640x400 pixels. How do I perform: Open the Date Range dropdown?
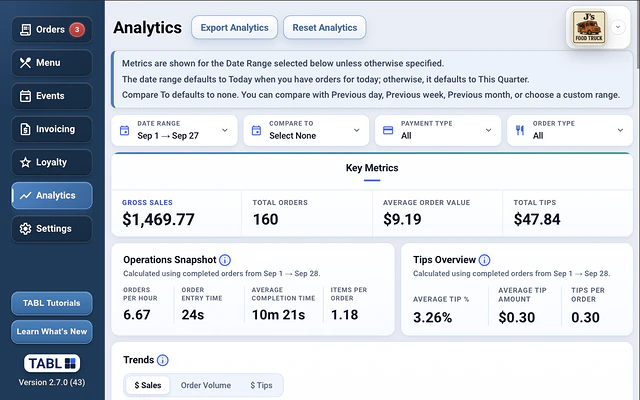point(174,131)
